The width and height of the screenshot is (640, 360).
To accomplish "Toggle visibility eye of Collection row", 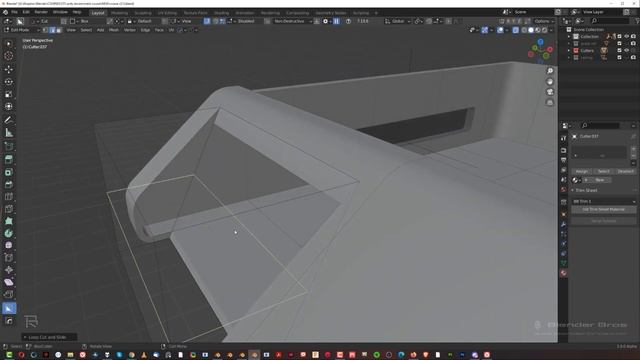I will click(627, 37).
